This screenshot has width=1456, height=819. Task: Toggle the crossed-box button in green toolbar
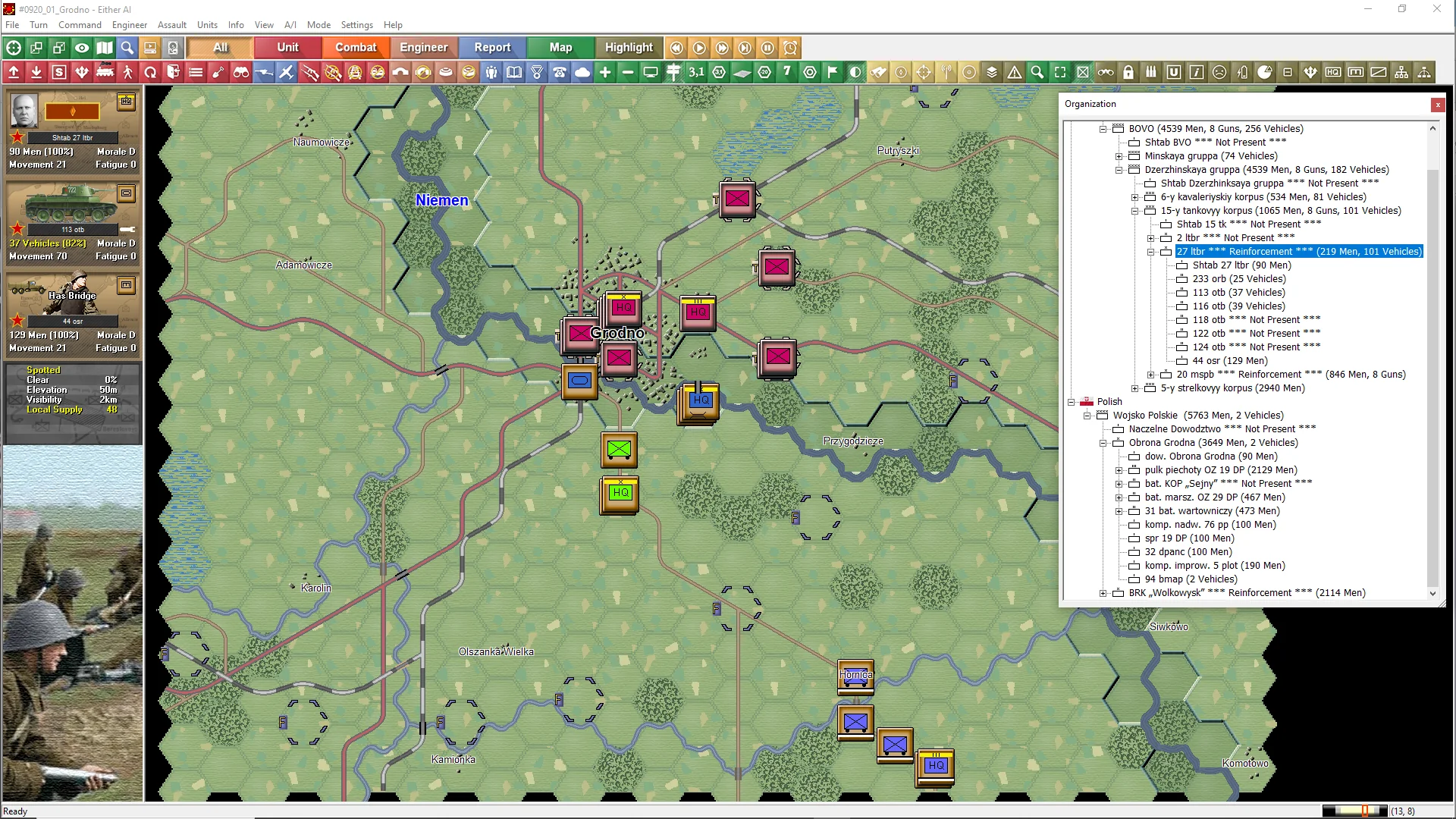pyautogui.click(x=1083, y=72)
